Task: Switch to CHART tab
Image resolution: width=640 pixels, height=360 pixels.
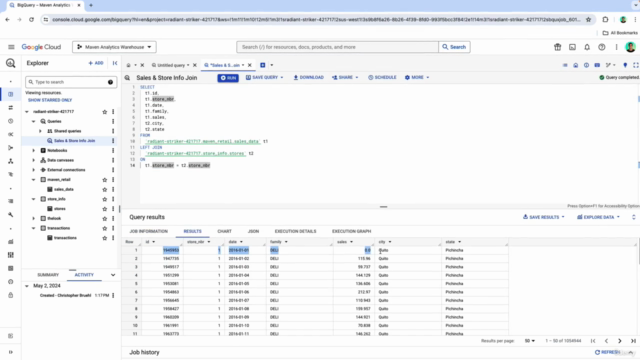Action: click(224, 231)
